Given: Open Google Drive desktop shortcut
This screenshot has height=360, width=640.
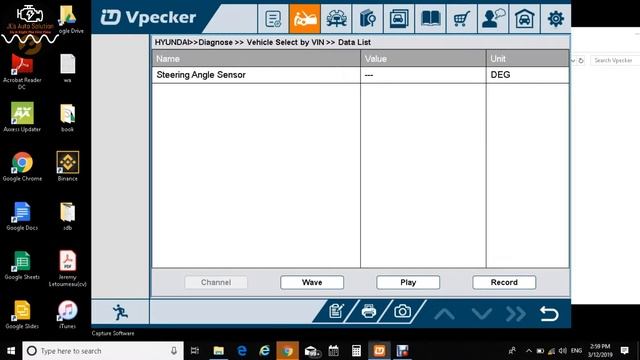Looking at the screenshot, I should (69, 19).
